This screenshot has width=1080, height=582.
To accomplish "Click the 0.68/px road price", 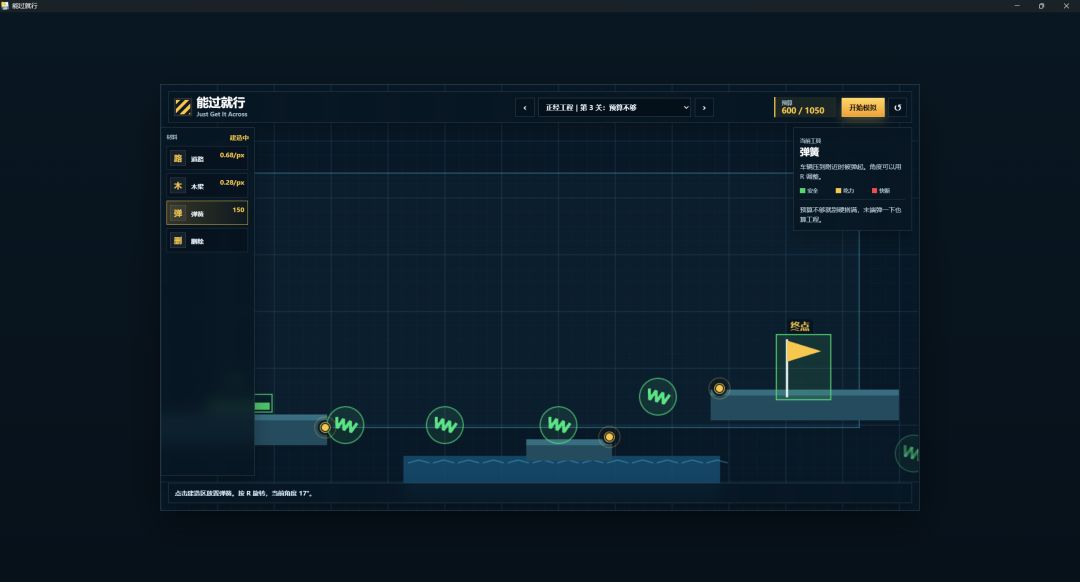I will click(232, 155).
